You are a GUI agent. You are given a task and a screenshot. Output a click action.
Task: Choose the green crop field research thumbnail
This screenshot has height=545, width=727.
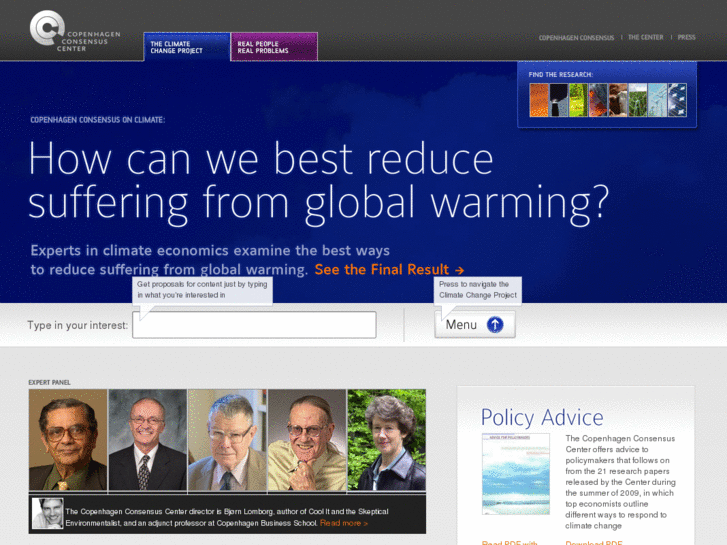coord(638,100)
